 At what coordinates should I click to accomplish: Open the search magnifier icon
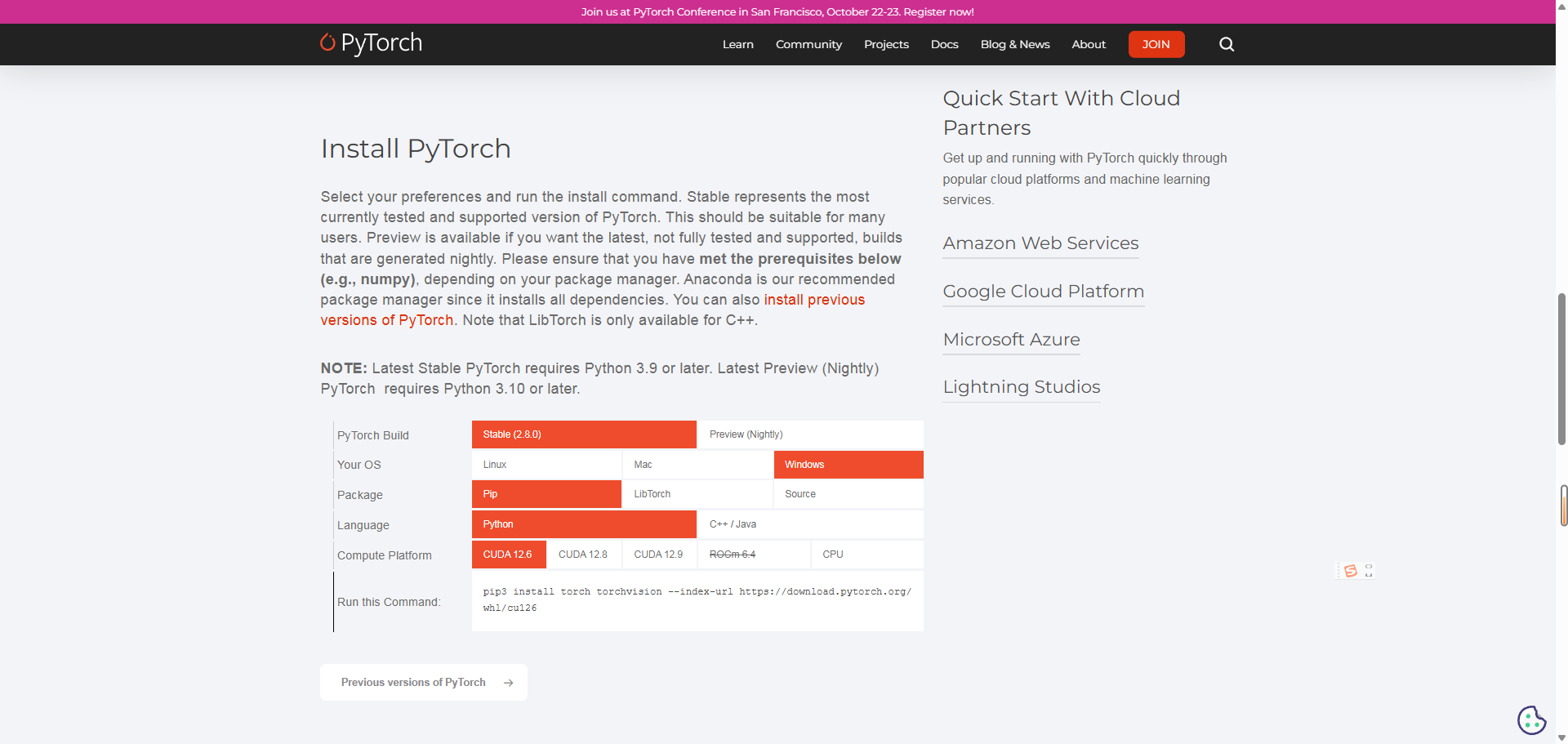pyautogui.click(x=1227, y=44)
